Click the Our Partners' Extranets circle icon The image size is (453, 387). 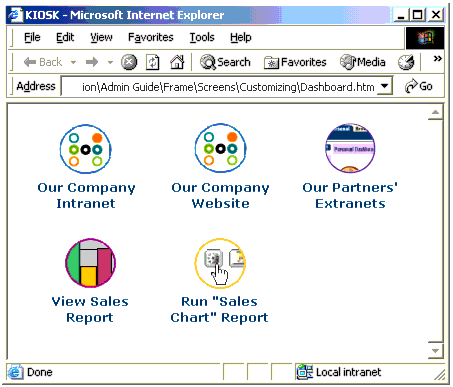(x=350, y=148)
